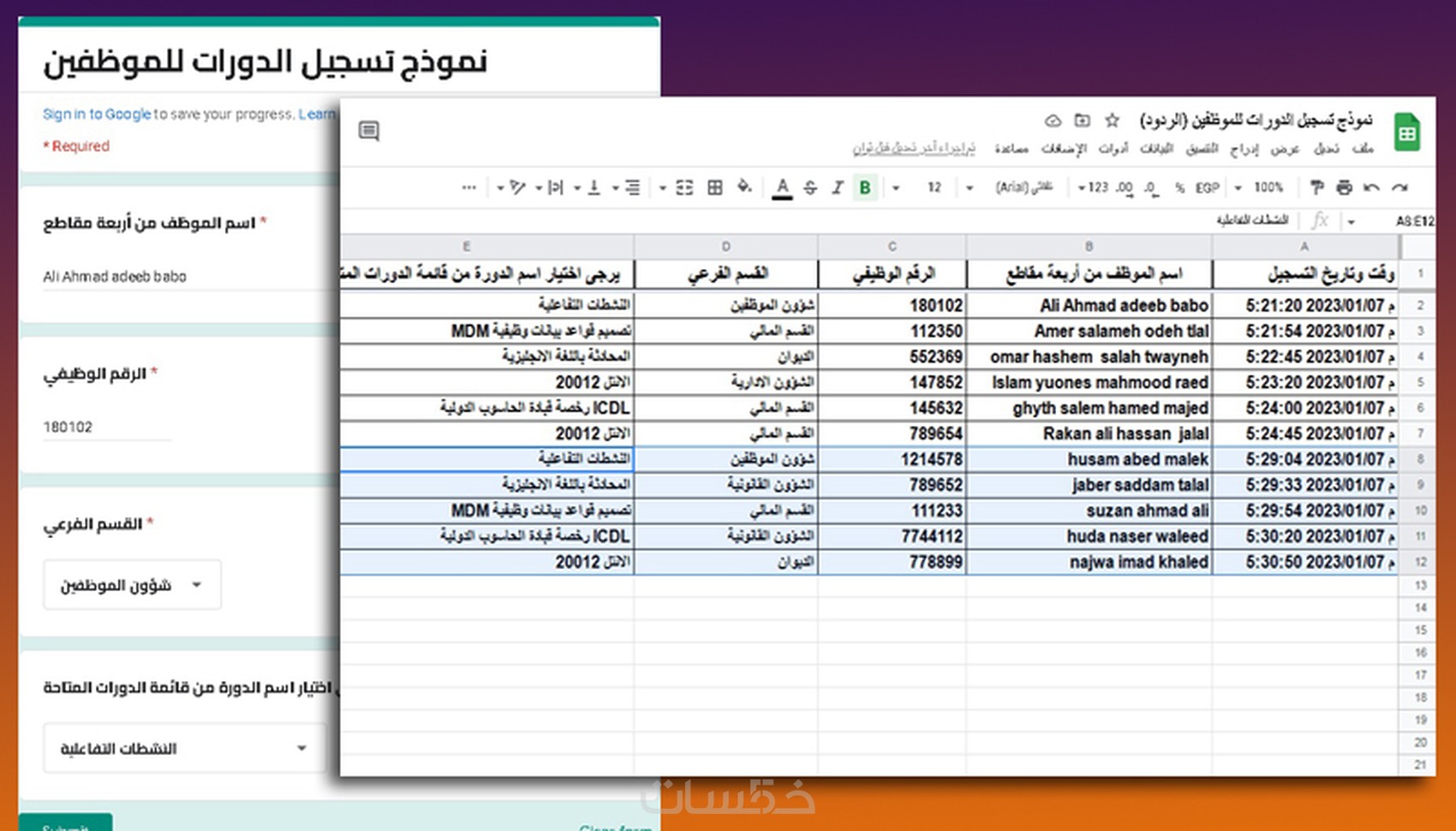Open the Arial font family dropdown
Image resolution: width=1456 pixels, height=831 pixels.
pos(1011,187)
